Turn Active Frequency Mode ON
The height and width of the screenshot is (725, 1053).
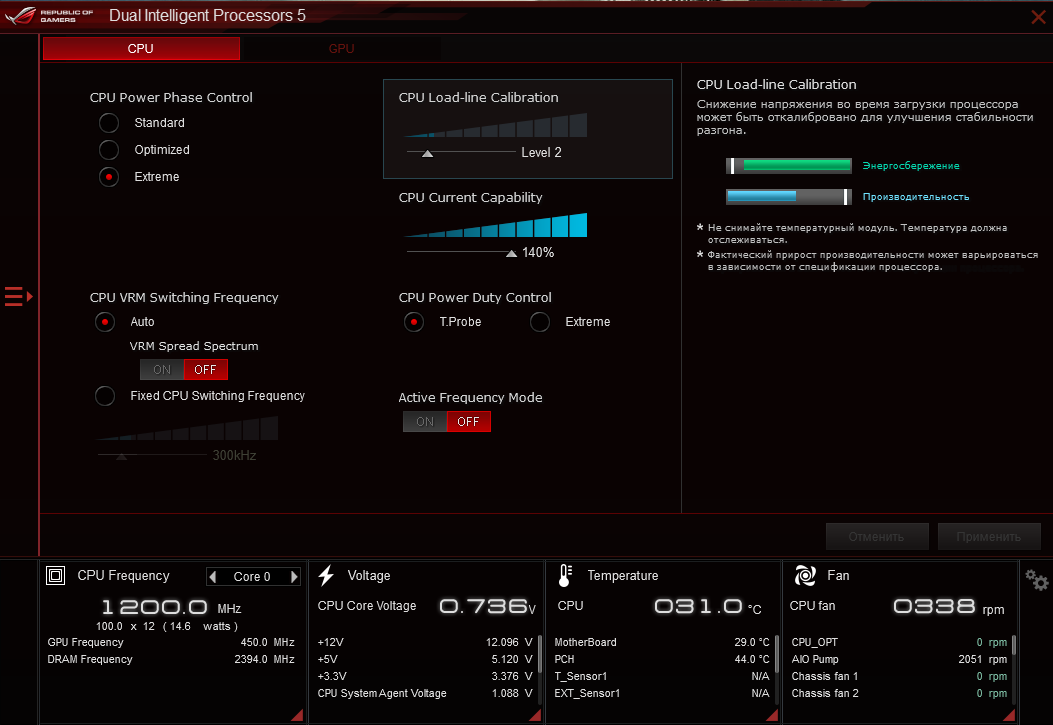(x=425, y=422)
